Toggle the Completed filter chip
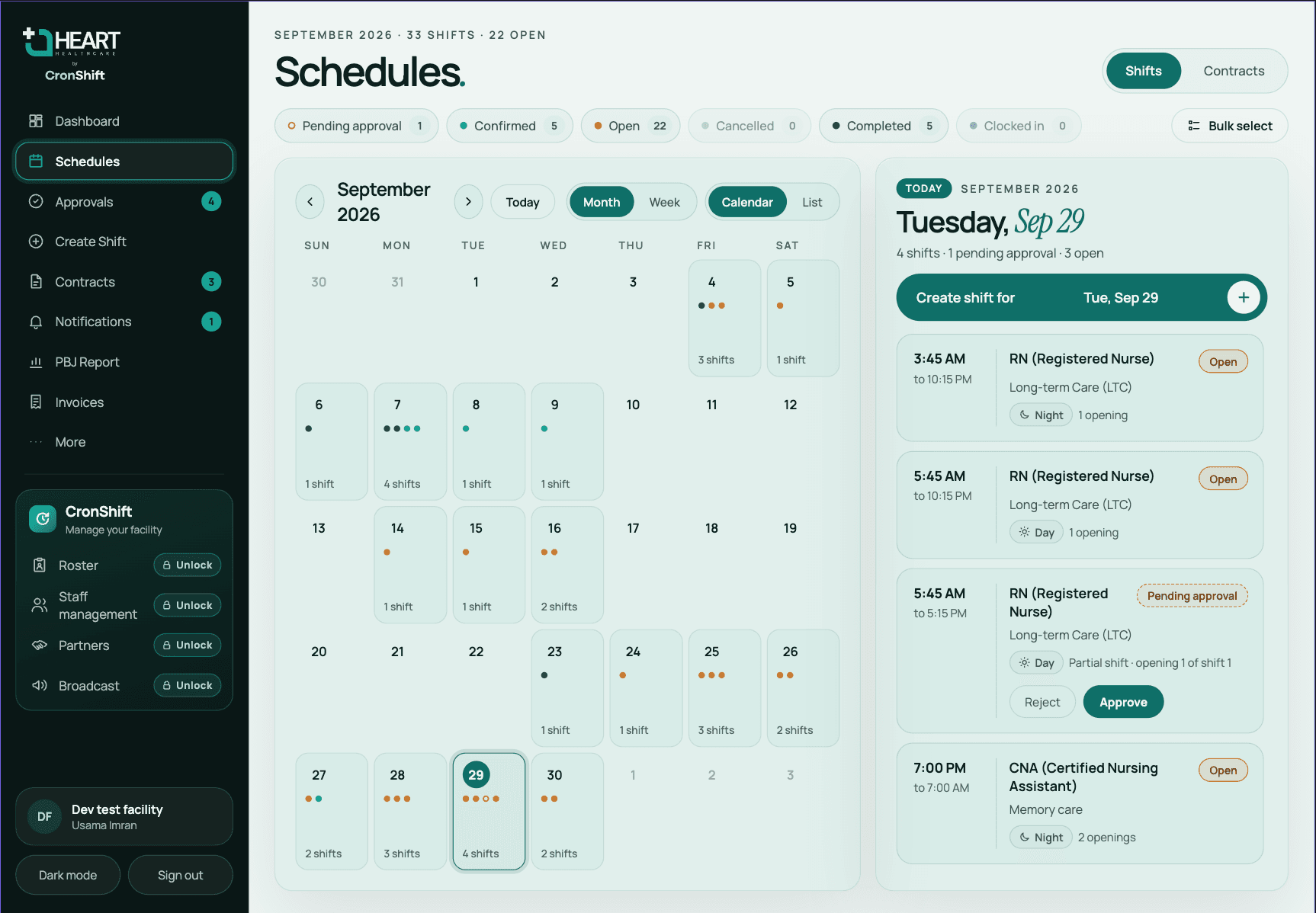 pos(884,126)
